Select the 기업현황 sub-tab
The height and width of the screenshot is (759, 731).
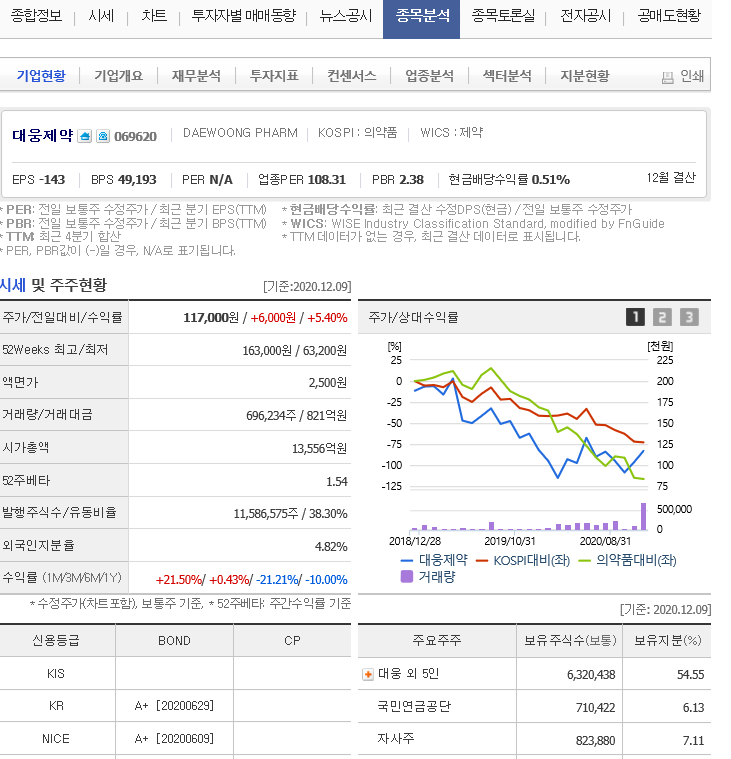[x=41, y=76]
